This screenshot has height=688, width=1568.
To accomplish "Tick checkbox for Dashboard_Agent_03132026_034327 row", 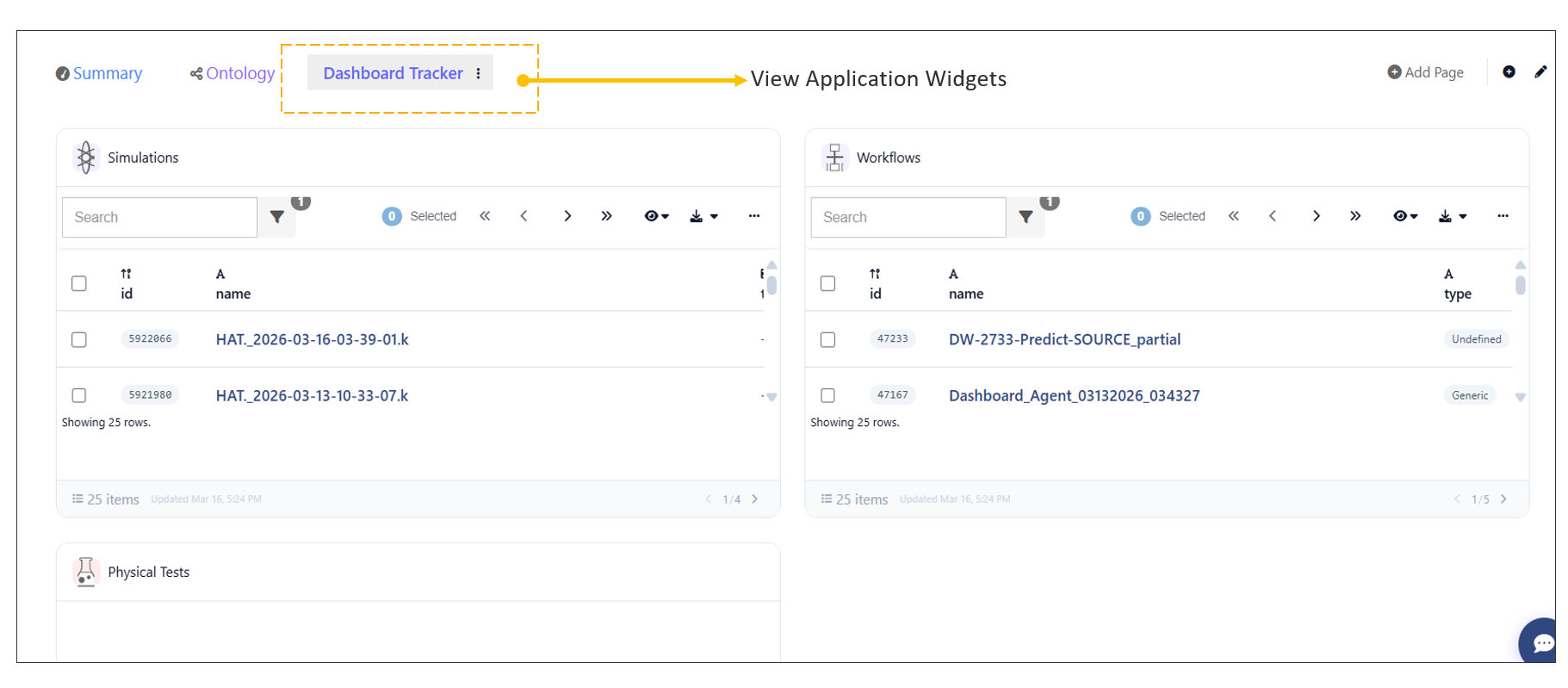I will click(x=827, y=395).
